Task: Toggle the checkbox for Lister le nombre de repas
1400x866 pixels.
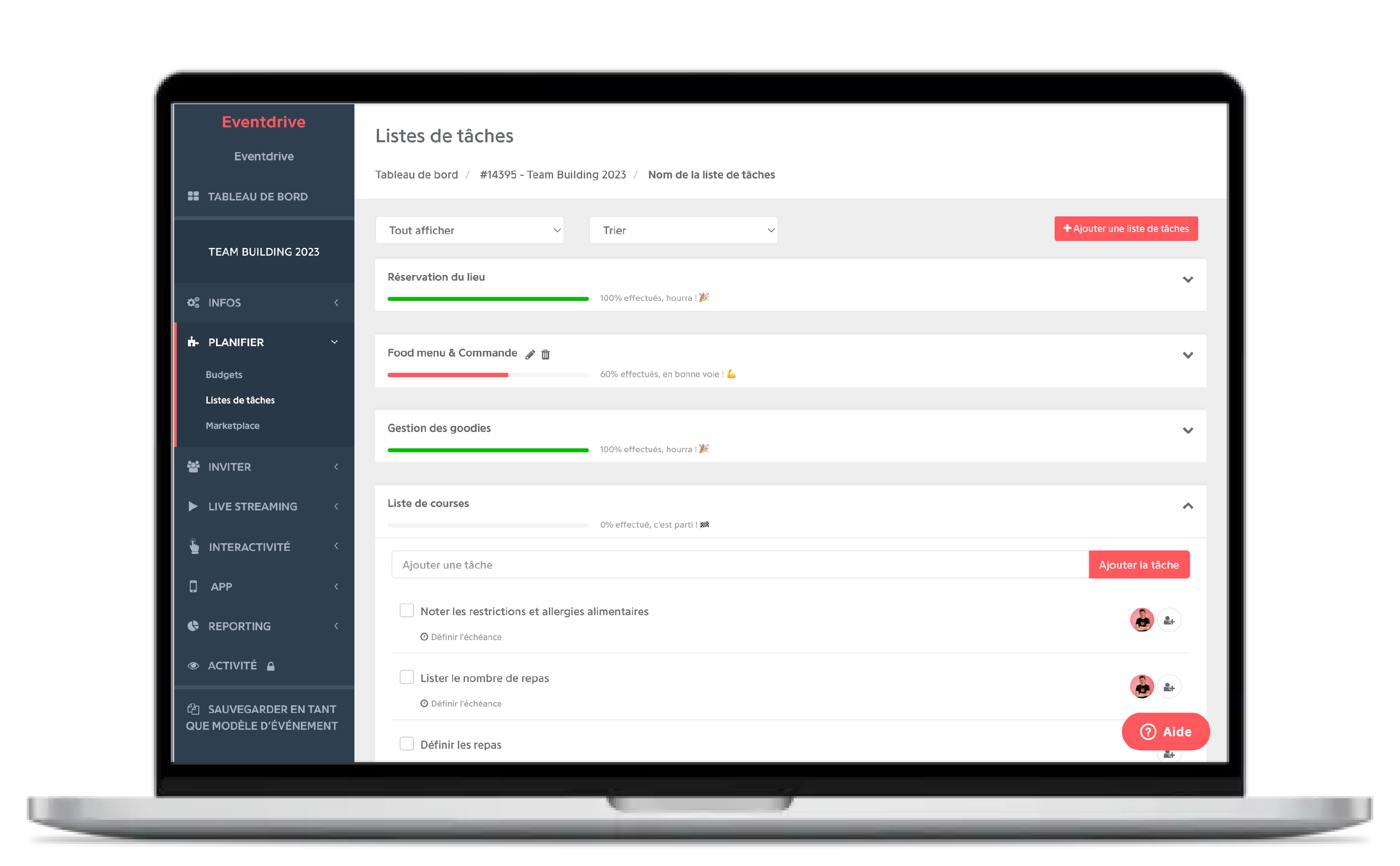Action: (x=406, y=677)
